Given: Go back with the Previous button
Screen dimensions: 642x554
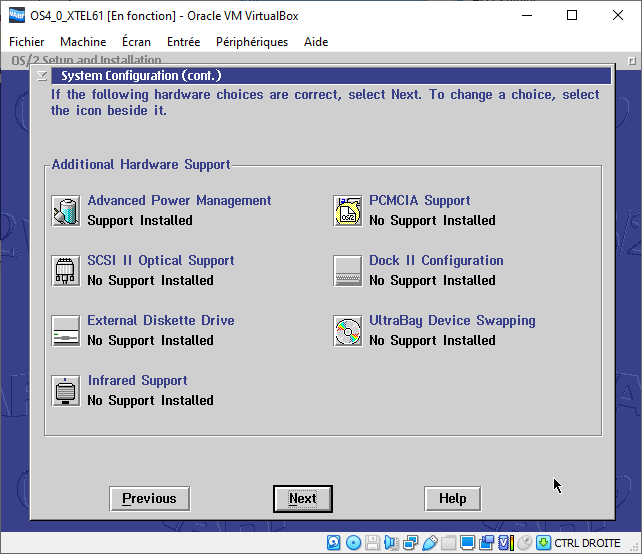Looking at the screenshot, I should coord(149,499).
